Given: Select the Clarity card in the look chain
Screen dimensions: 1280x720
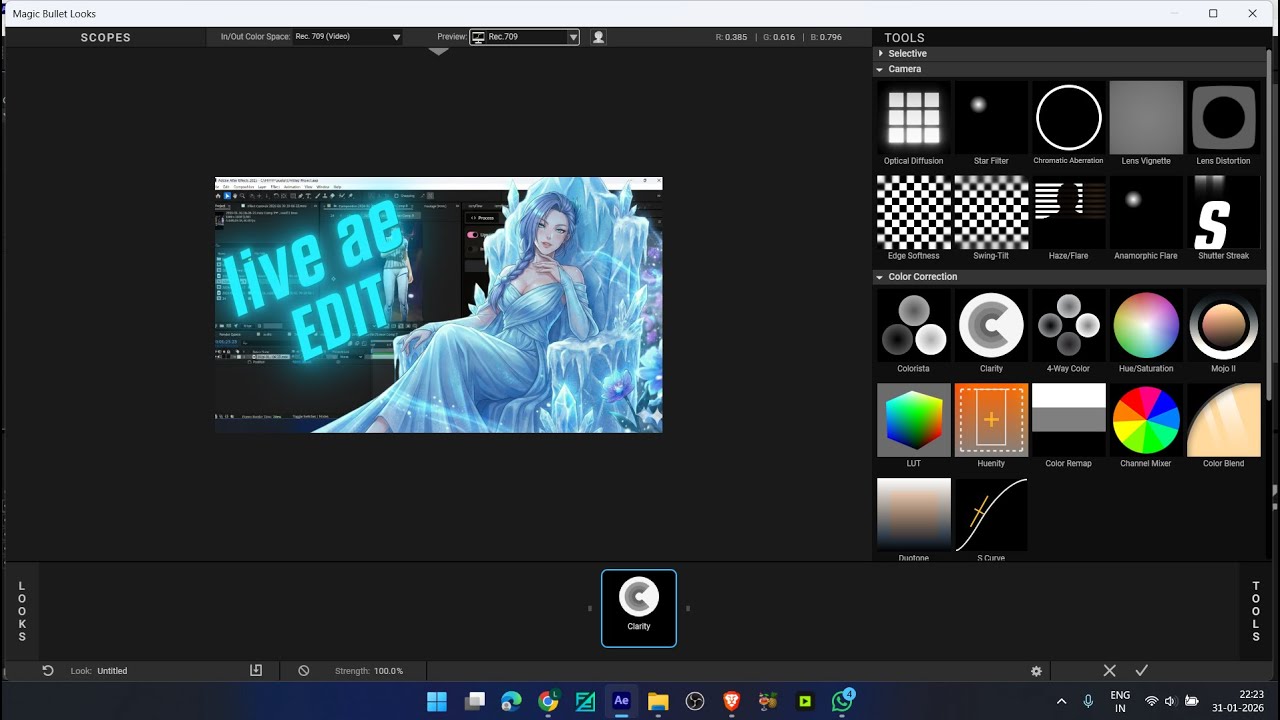Looking at the screenshot, I should tap(639, 608).
